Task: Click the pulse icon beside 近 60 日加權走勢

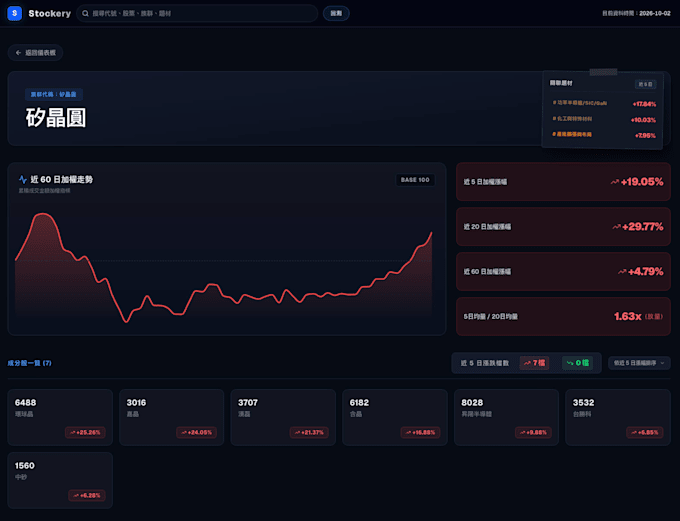Action: (23, 180)
